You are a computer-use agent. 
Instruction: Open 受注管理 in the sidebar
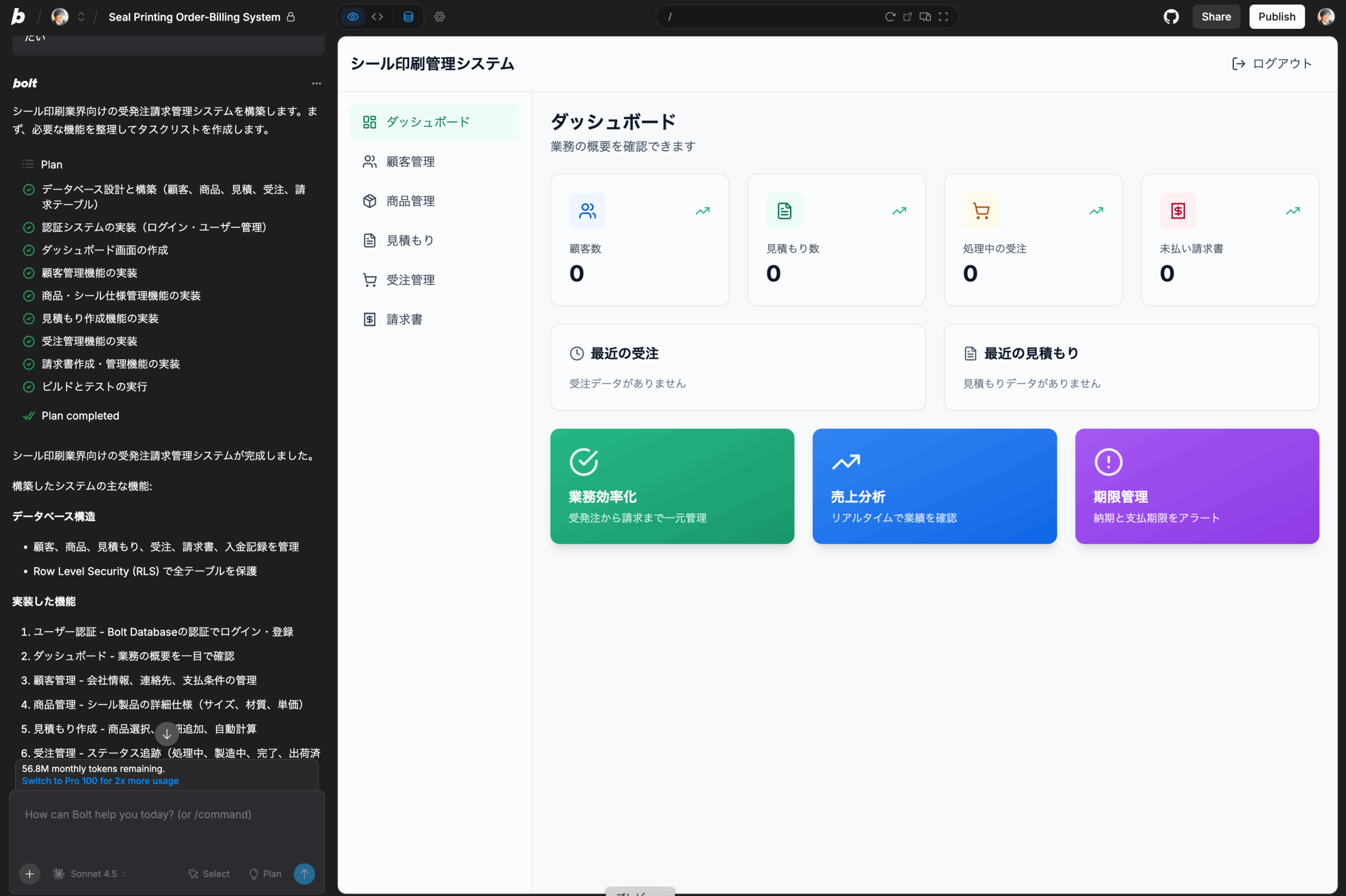[x=411, y=280]
